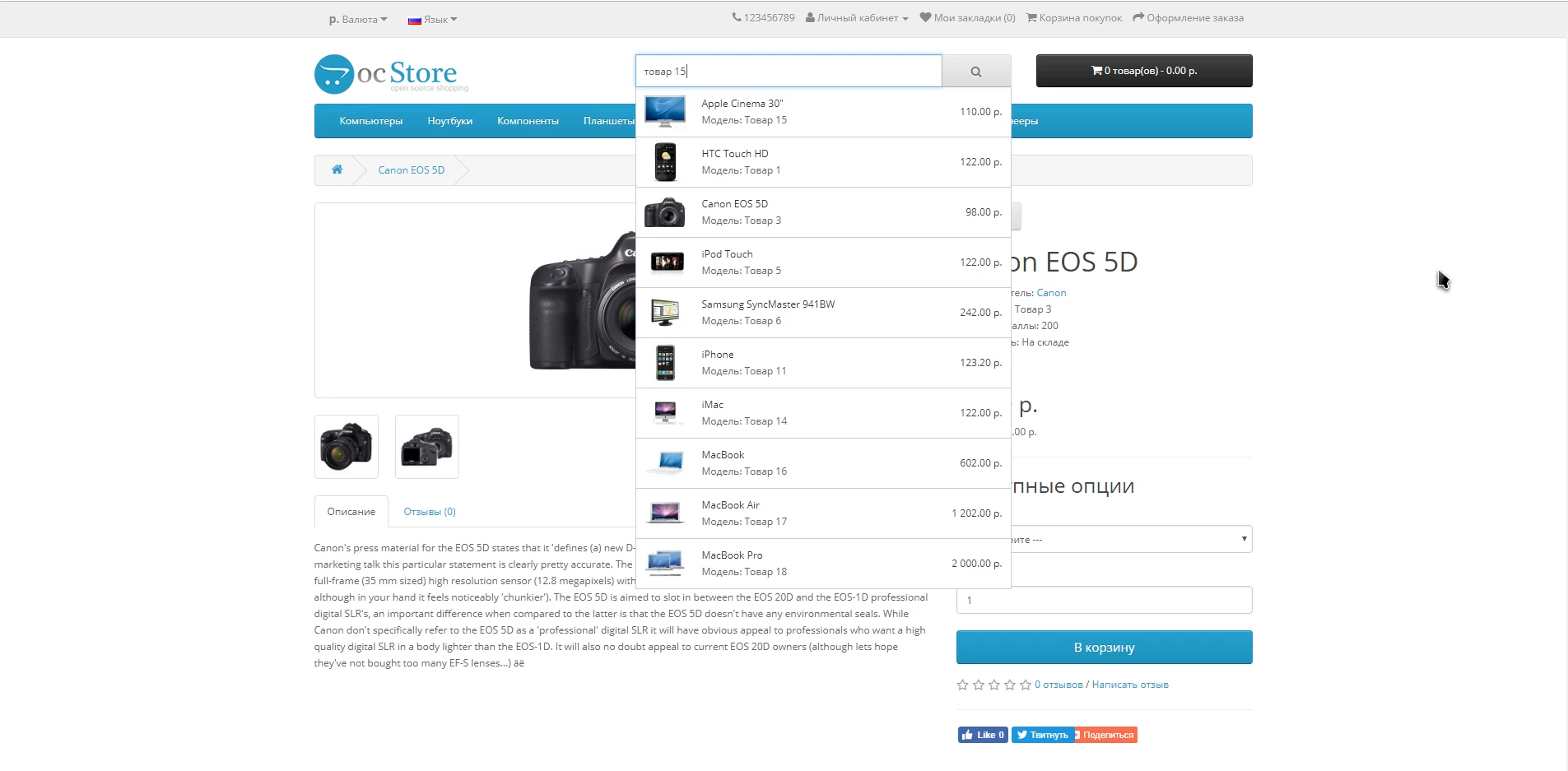Click Написать отзыв link

(1130, 685)
